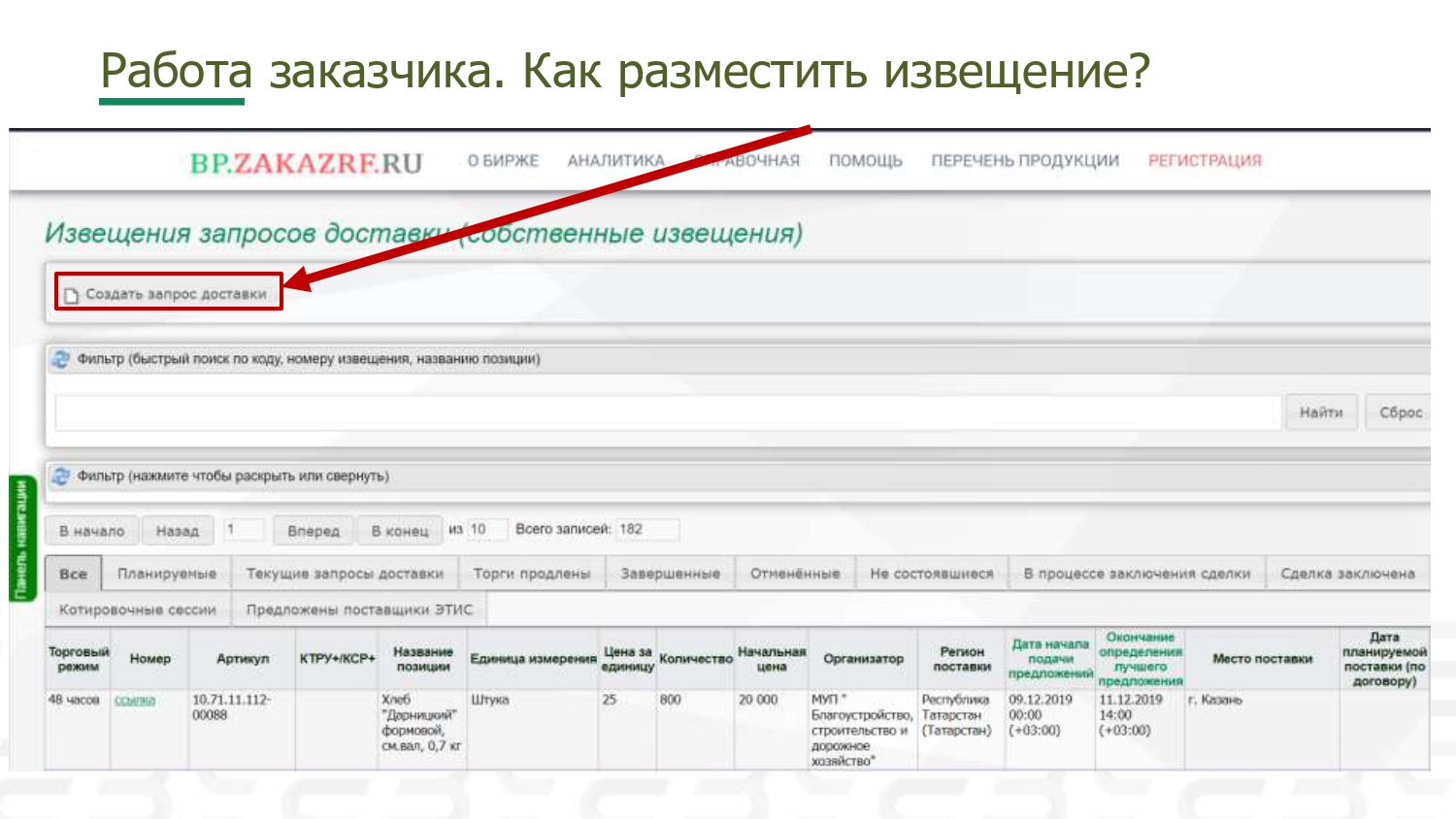Viewport: 1456px width, 819px height.
Task: Jump to last page with В конец
Action: [399, 531]
